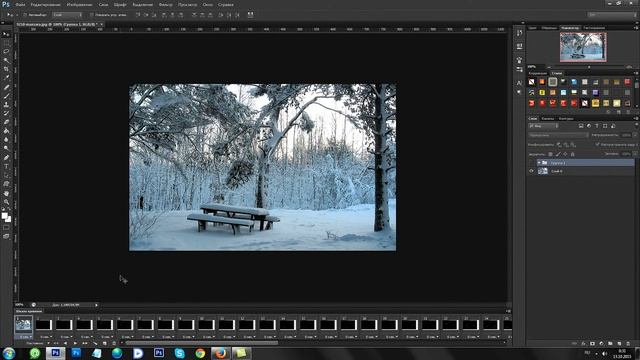This screenshot has width=640, height=360.
Task: Click the foreground color swatch
Action: 4,216
